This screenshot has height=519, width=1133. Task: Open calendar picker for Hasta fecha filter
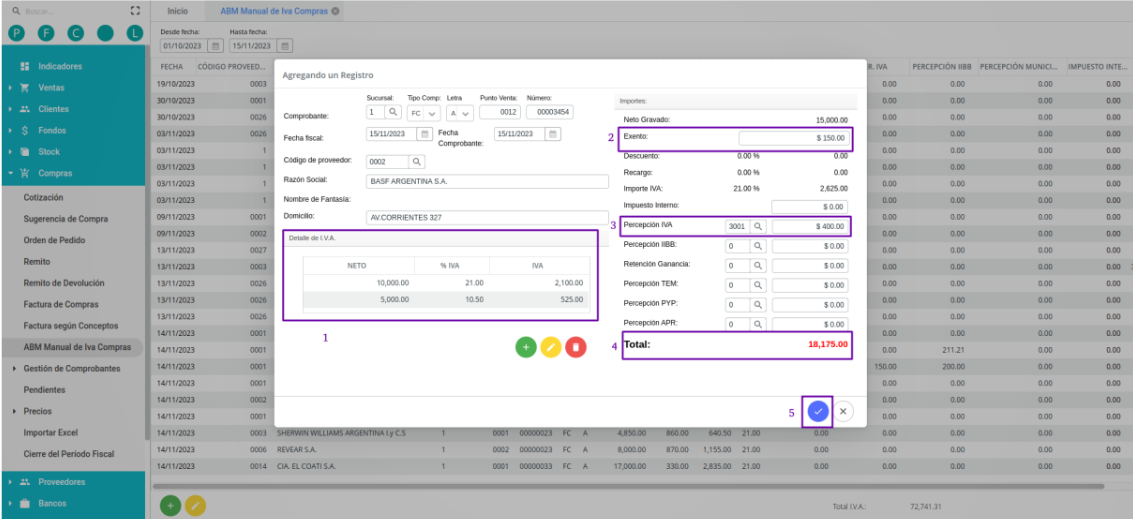pos(285,46)
